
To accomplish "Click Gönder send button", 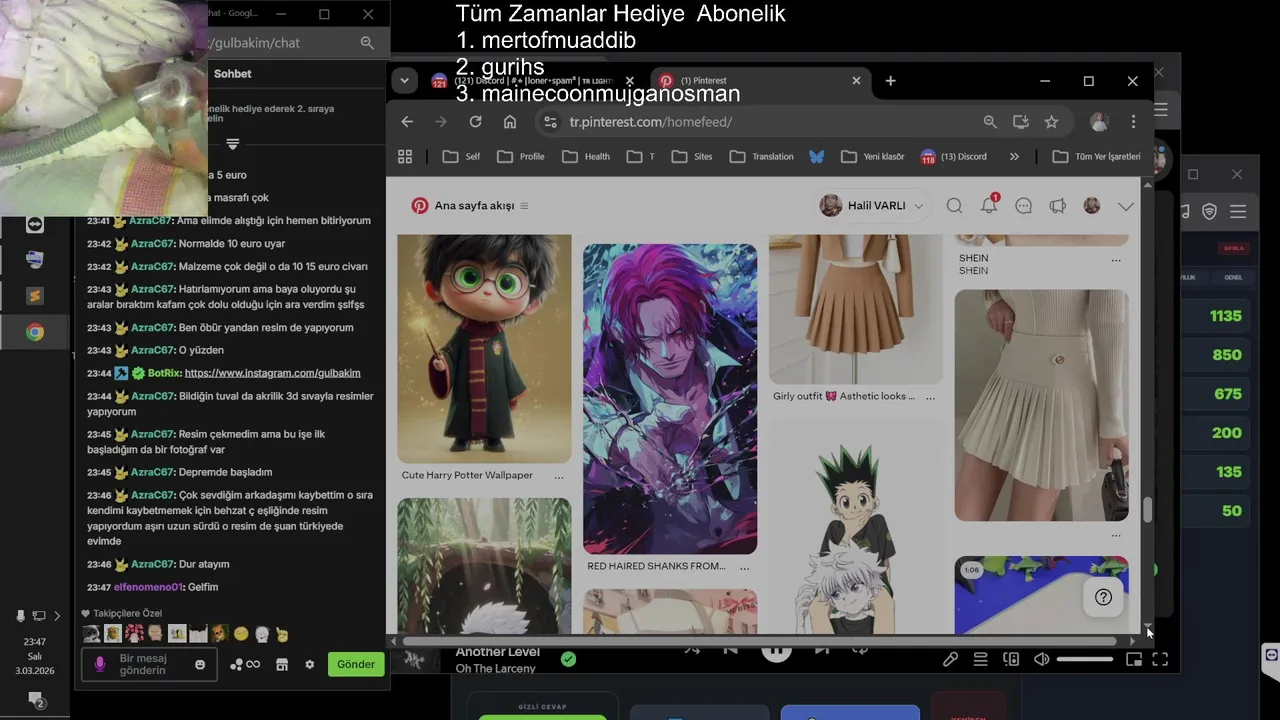I will click(x=356, y=664).
